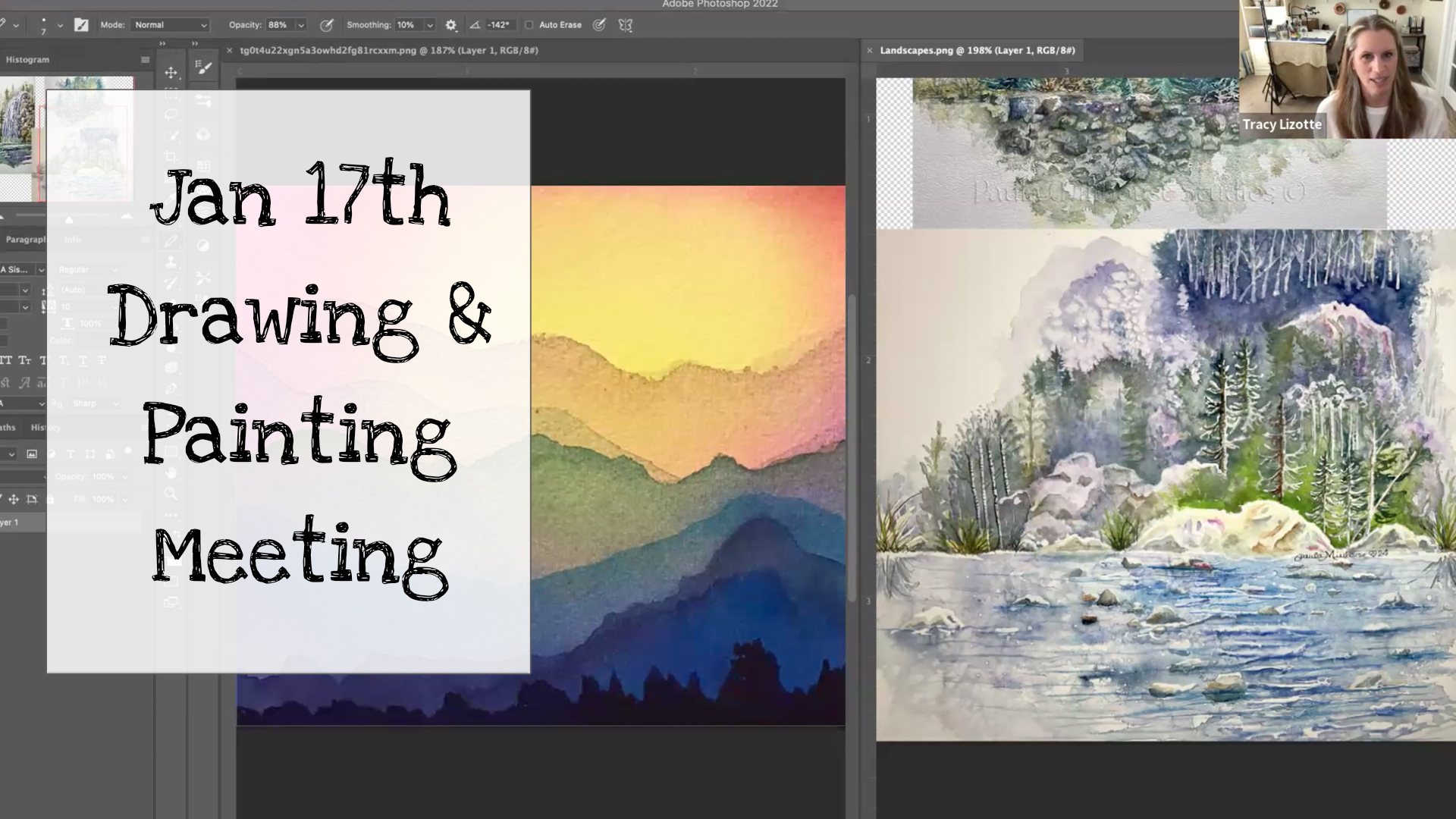Open the font family dropdown arrow
The image size is (1456, 819).
coord(41,270)
